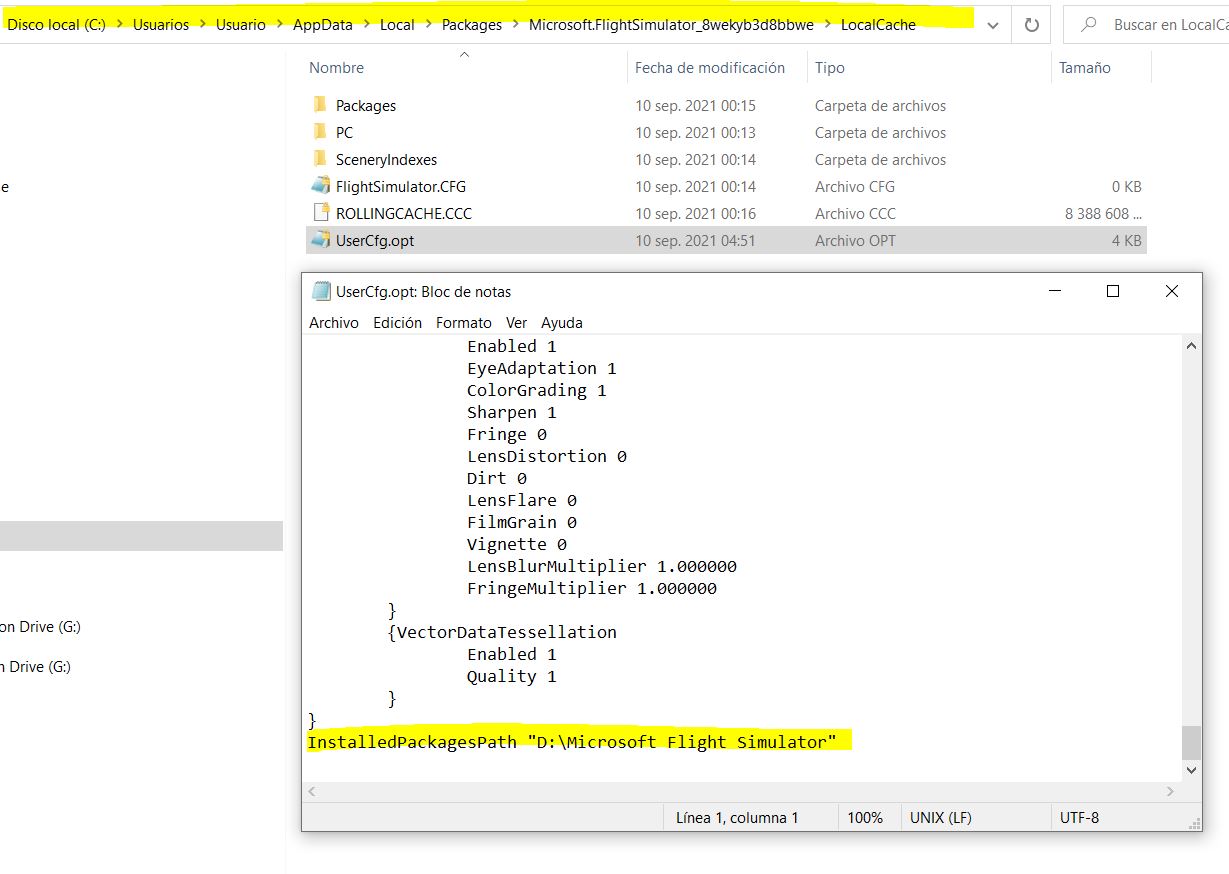This screenshot has width=1229, height=874.
Task: Open the Edición menu in Notepad
Action: tap(398, 323)
